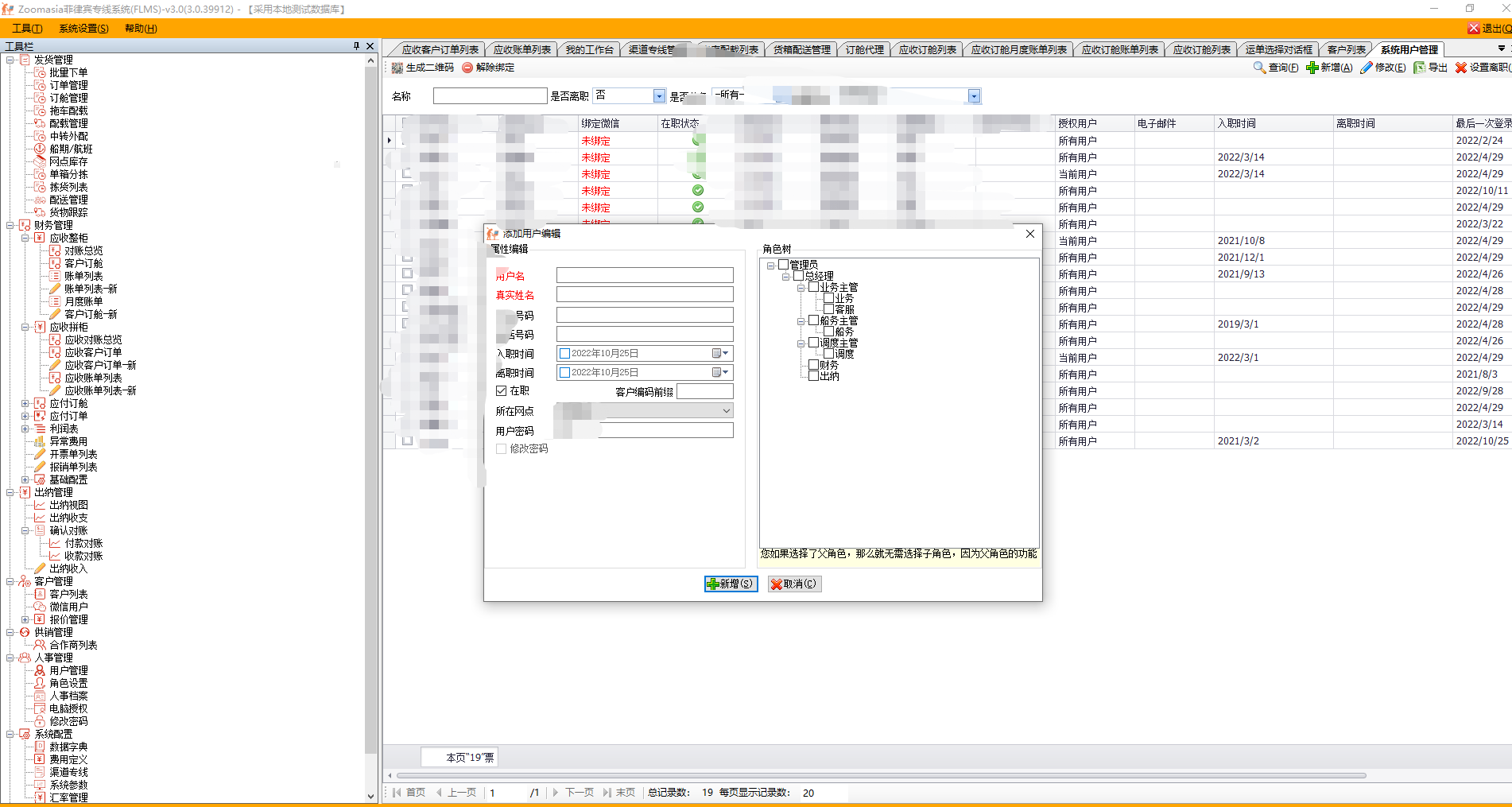Click the 生成二维码 QR code icon
The image size is (1512, 807).
pyautogui.click(x=397, y=68)
